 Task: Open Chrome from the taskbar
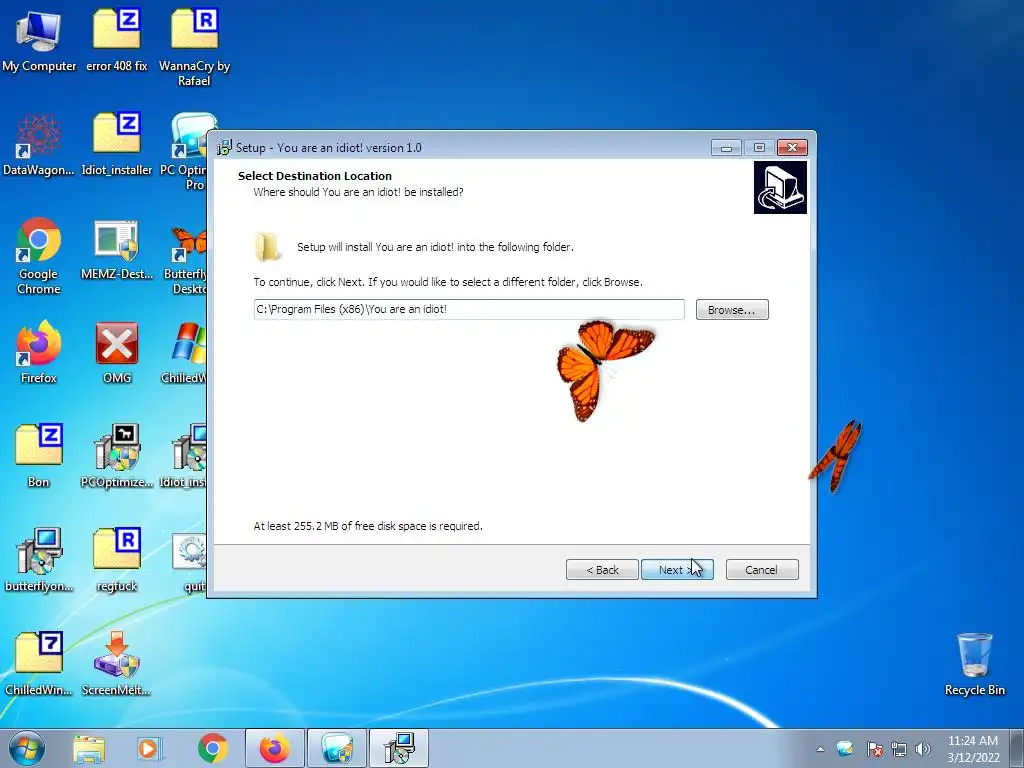tap(212, 748)
